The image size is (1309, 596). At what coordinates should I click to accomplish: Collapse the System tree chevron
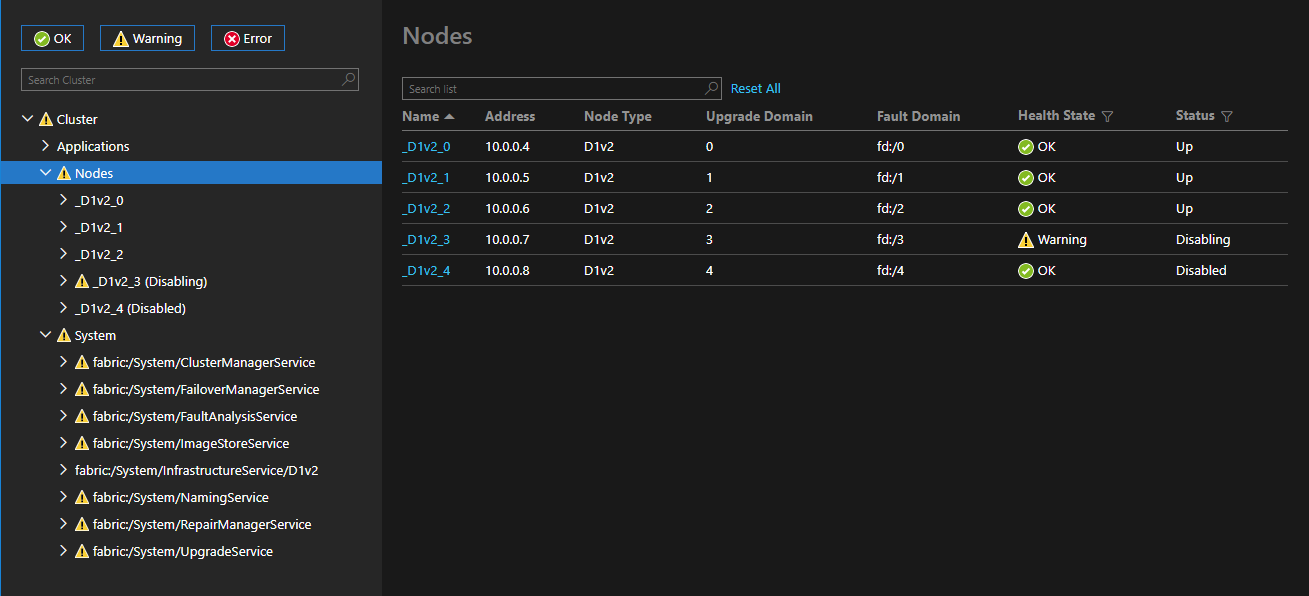coord(45,335)
